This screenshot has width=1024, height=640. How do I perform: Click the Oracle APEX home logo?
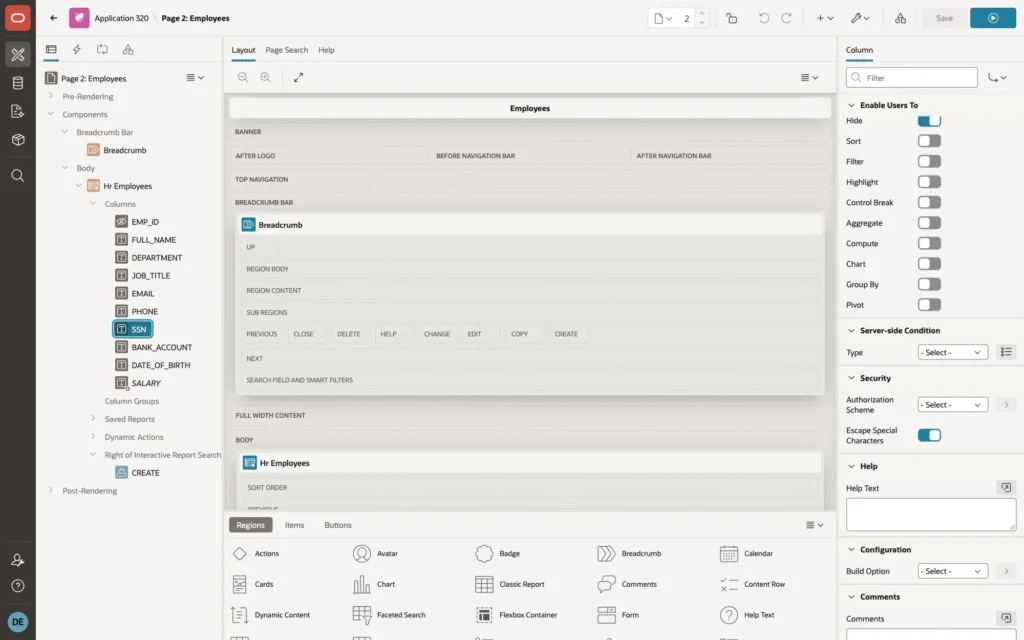(18, 18)
